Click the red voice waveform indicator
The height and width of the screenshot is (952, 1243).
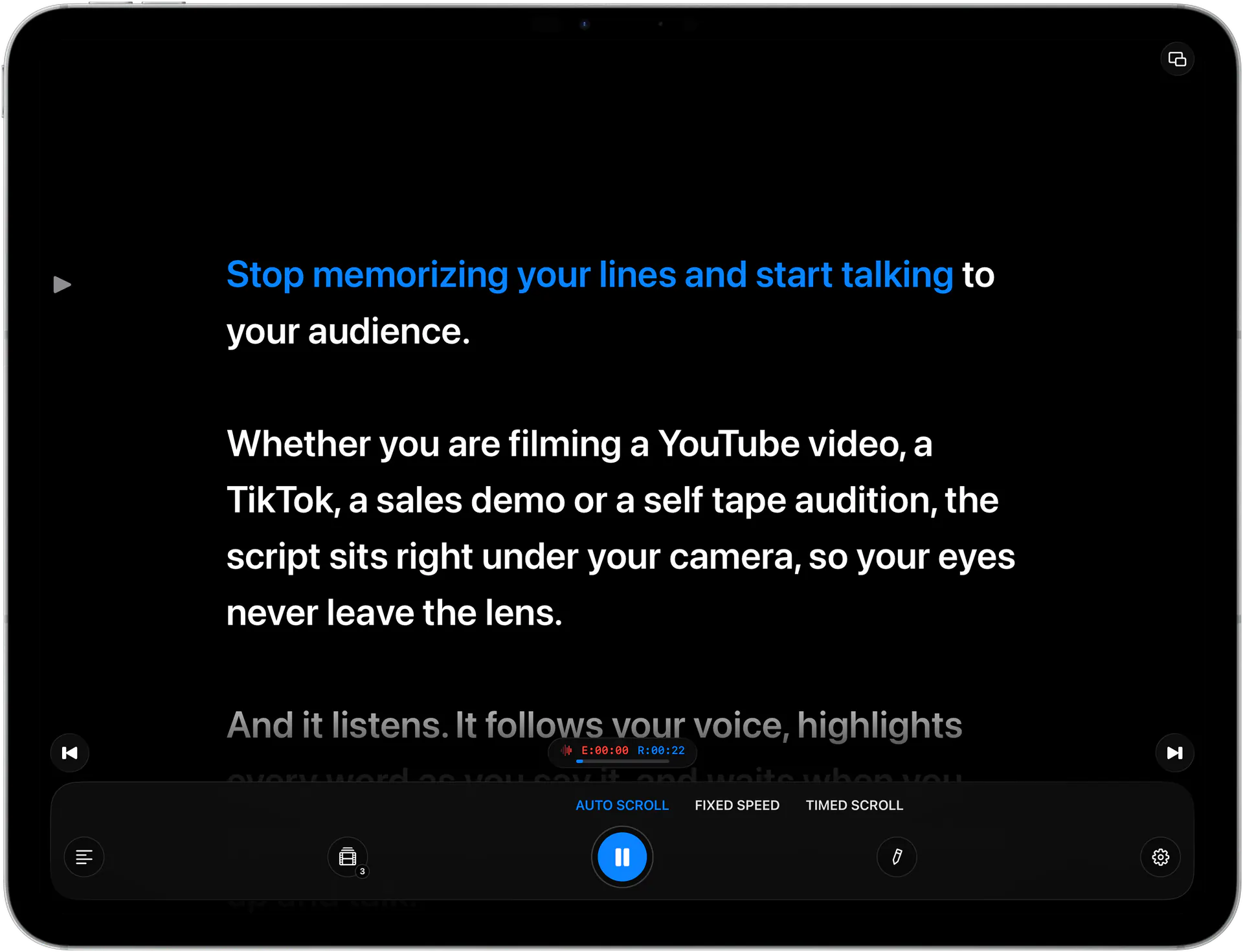[566, 750]
